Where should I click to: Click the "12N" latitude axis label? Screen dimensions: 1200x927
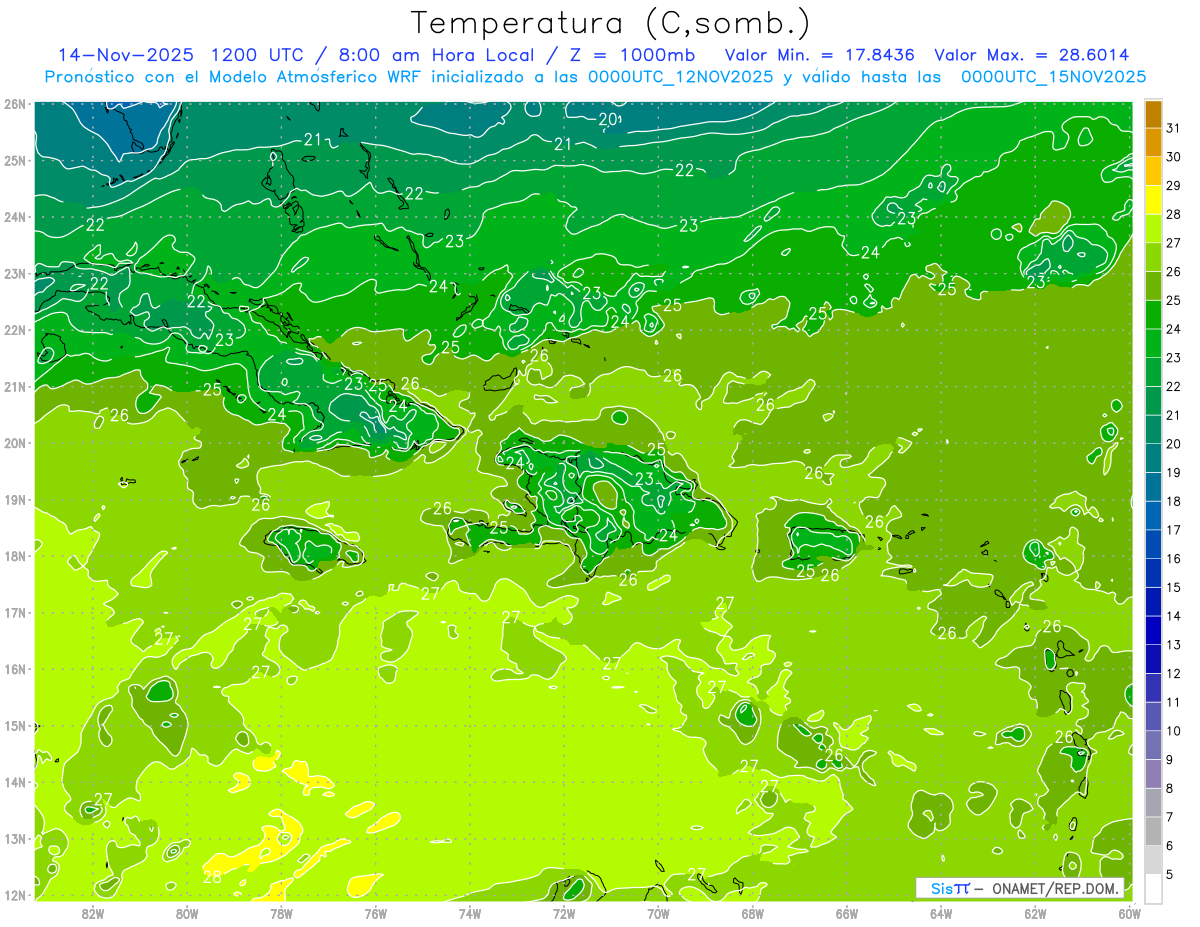tap(15, 895)
